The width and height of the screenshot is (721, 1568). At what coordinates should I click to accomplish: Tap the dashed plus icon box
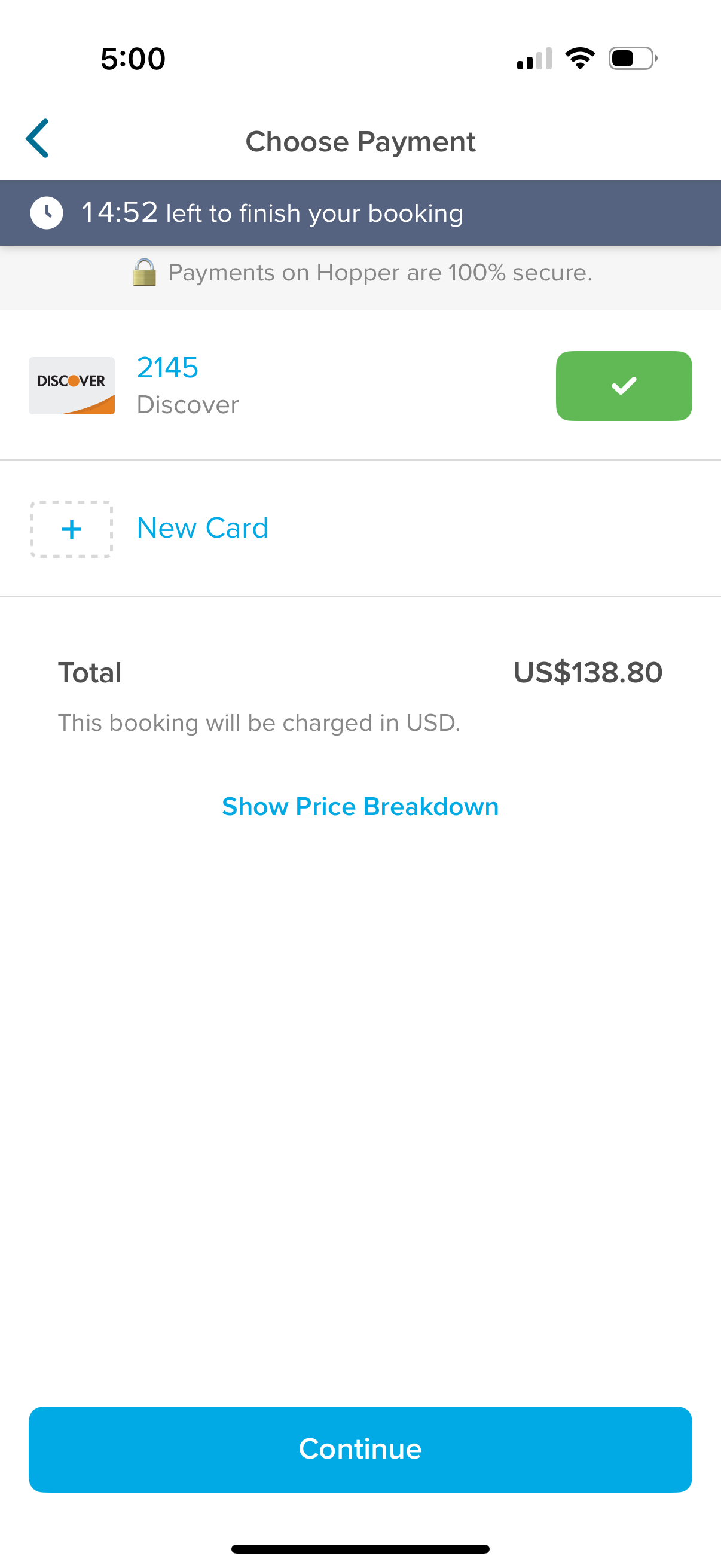pos(72,529)
